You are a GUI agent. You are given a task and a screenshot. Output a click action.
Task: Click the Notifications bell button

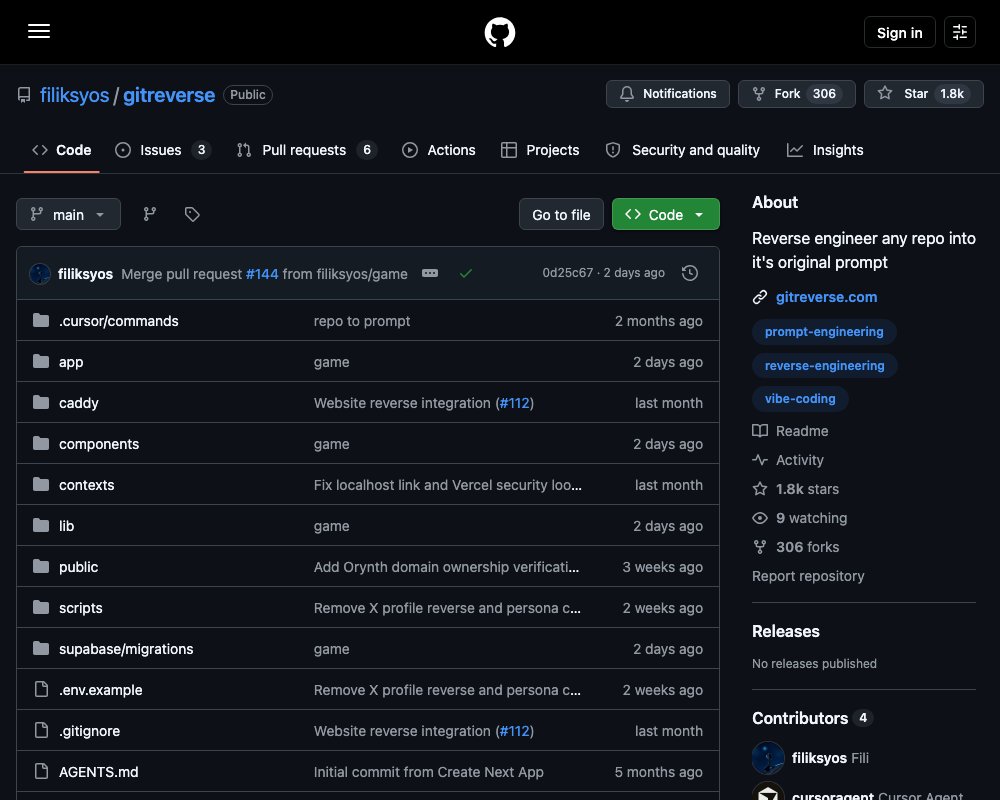(x=668, y=94)
